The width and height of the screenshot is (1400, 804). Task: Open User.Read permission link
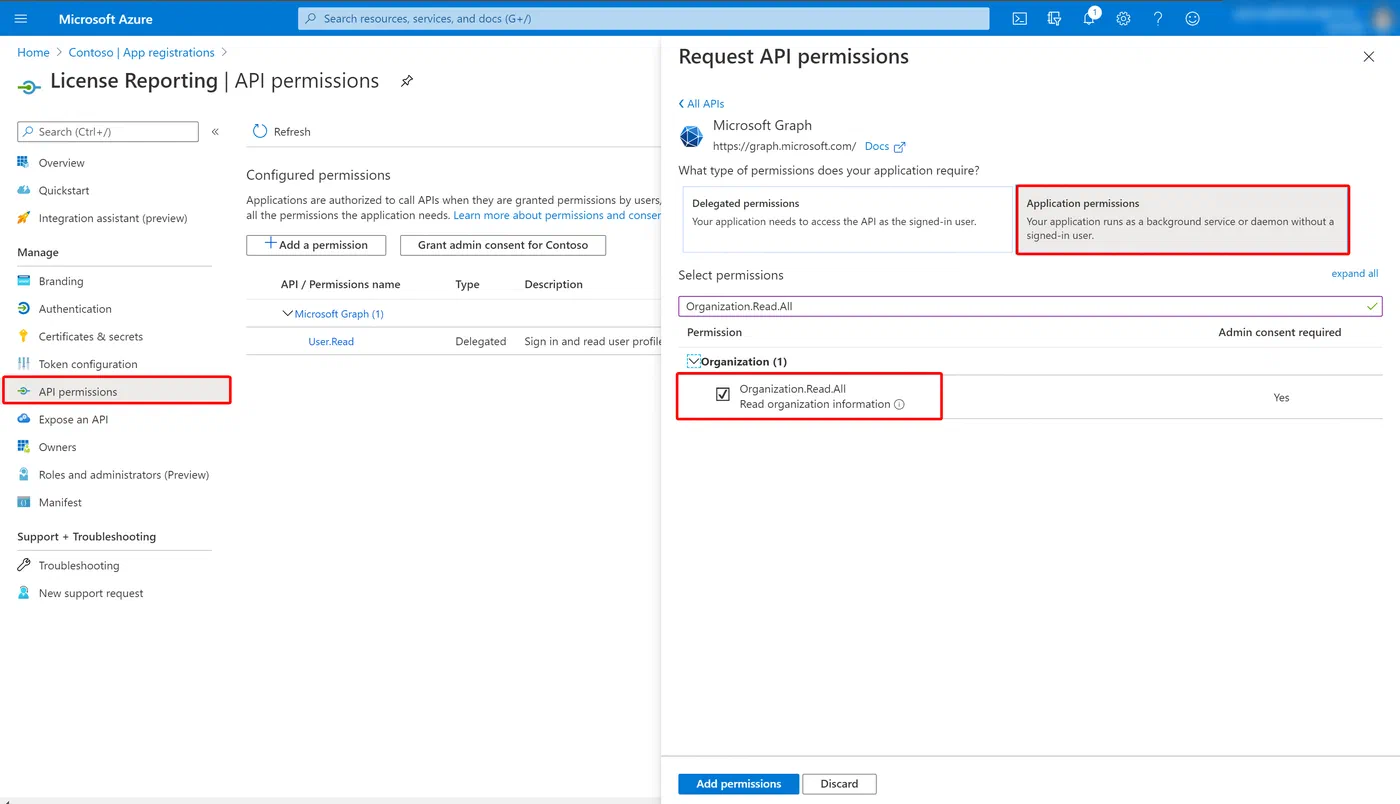(331, 341)
